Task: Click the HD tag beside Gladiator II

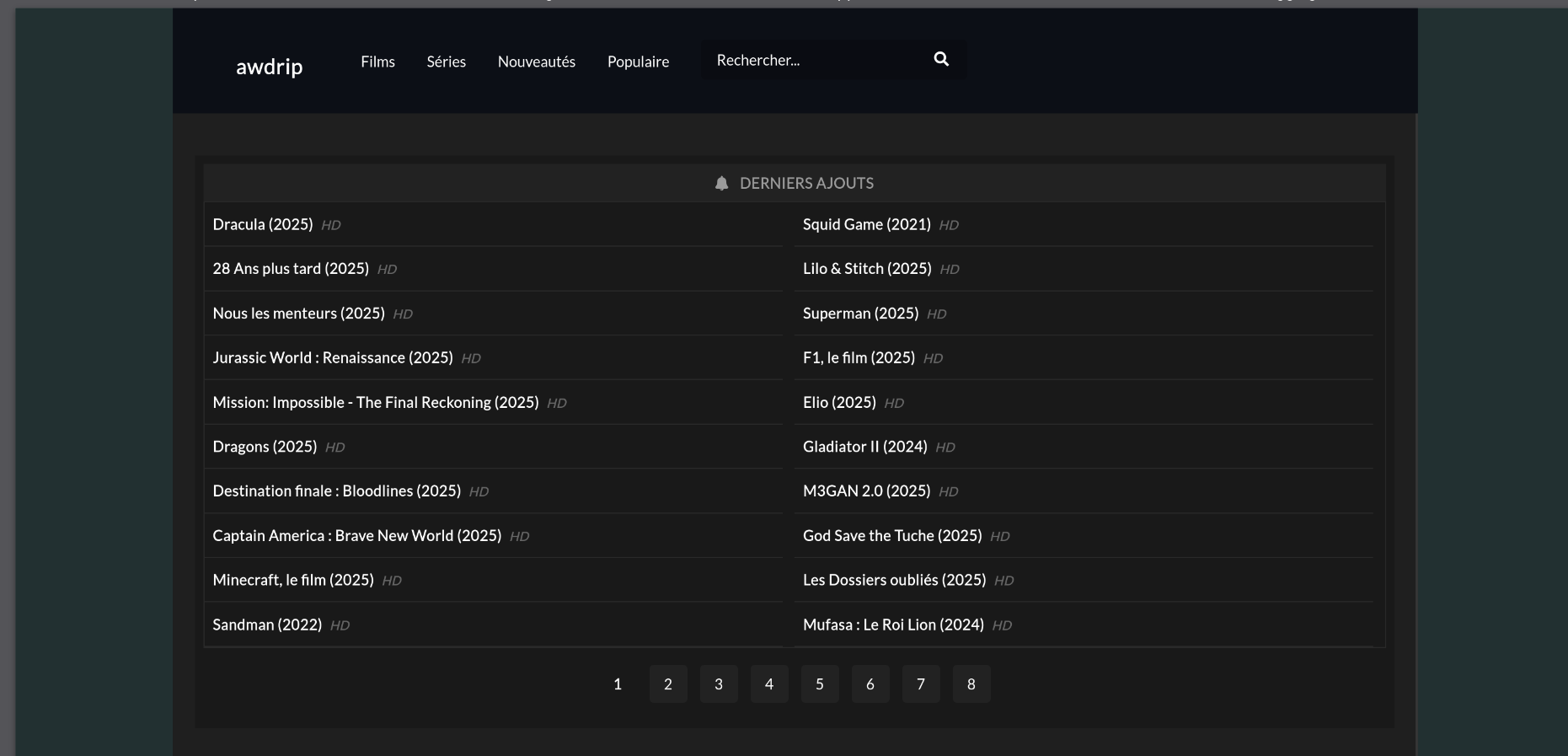Action: 945,448
